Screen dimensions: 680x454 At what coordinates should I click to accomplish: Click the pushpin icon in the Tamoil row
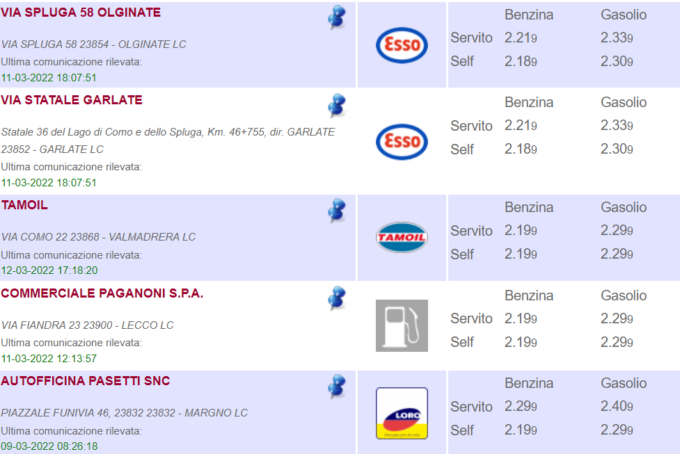(x=338, y=210)
